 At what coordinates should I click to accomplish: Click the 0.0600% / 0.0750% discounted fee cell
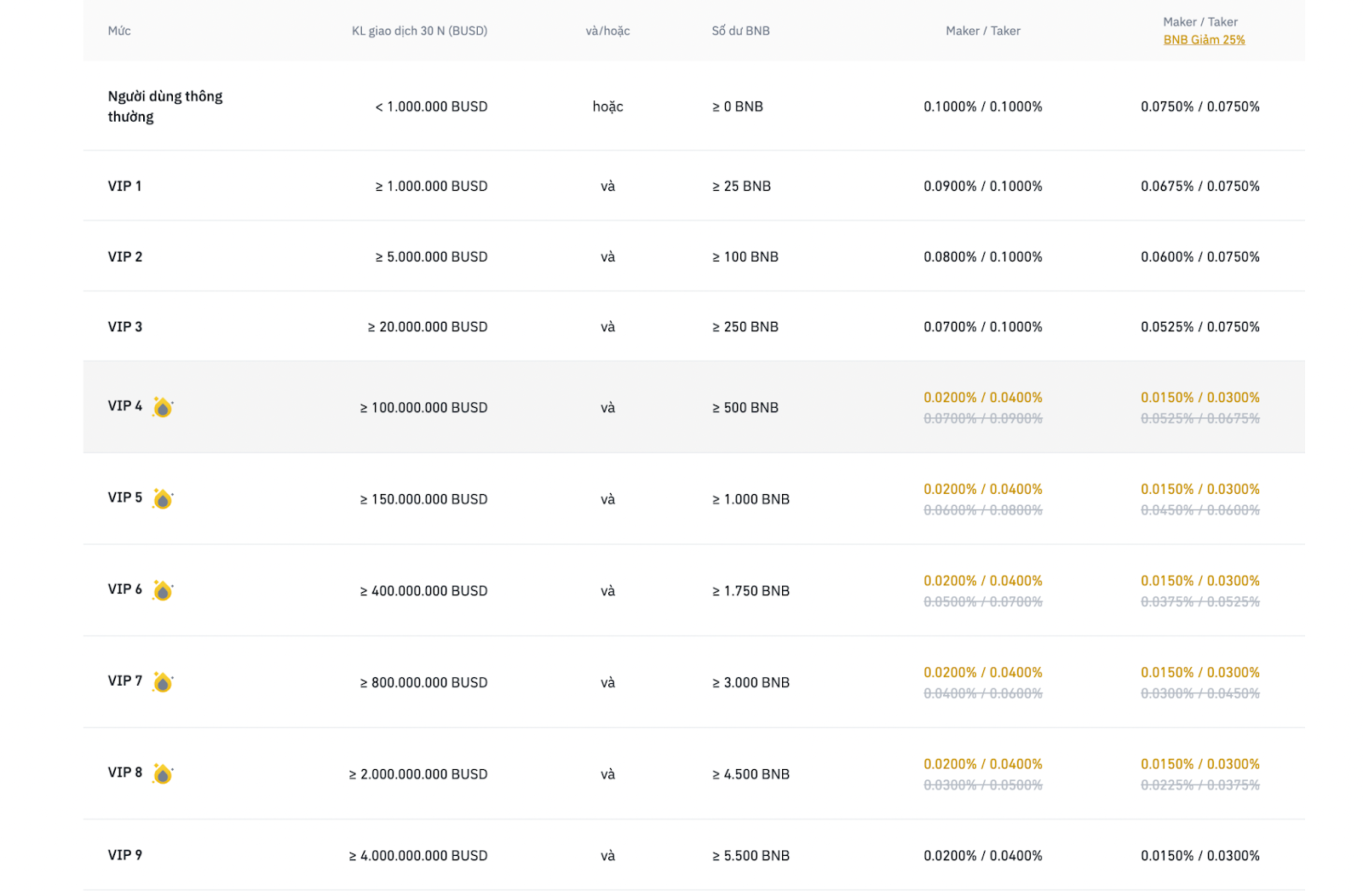tap(1199, 256)
